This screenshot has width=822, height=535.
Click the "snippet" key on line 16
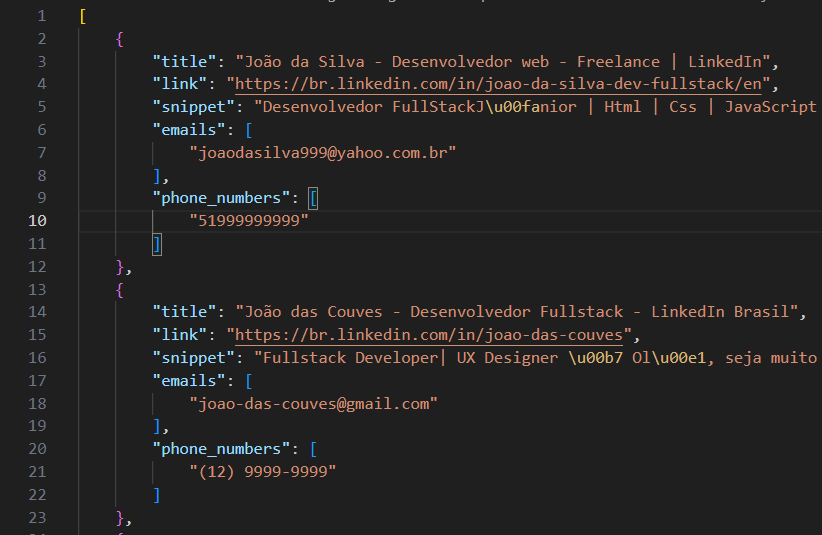[193, 358]
